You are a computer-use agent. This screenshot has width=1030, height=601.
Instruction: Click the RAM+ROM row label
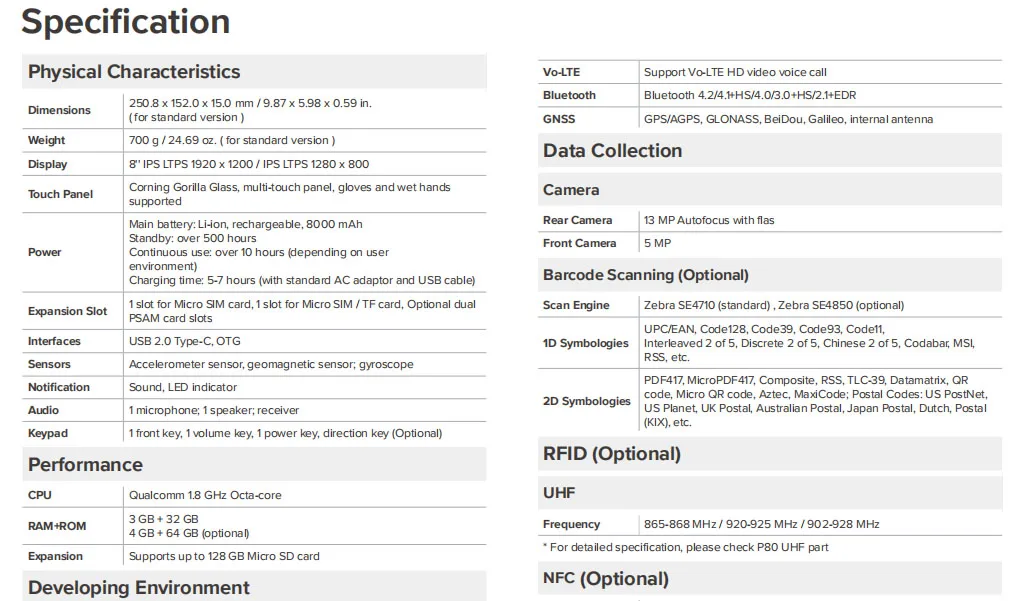(x=57, y=526)
